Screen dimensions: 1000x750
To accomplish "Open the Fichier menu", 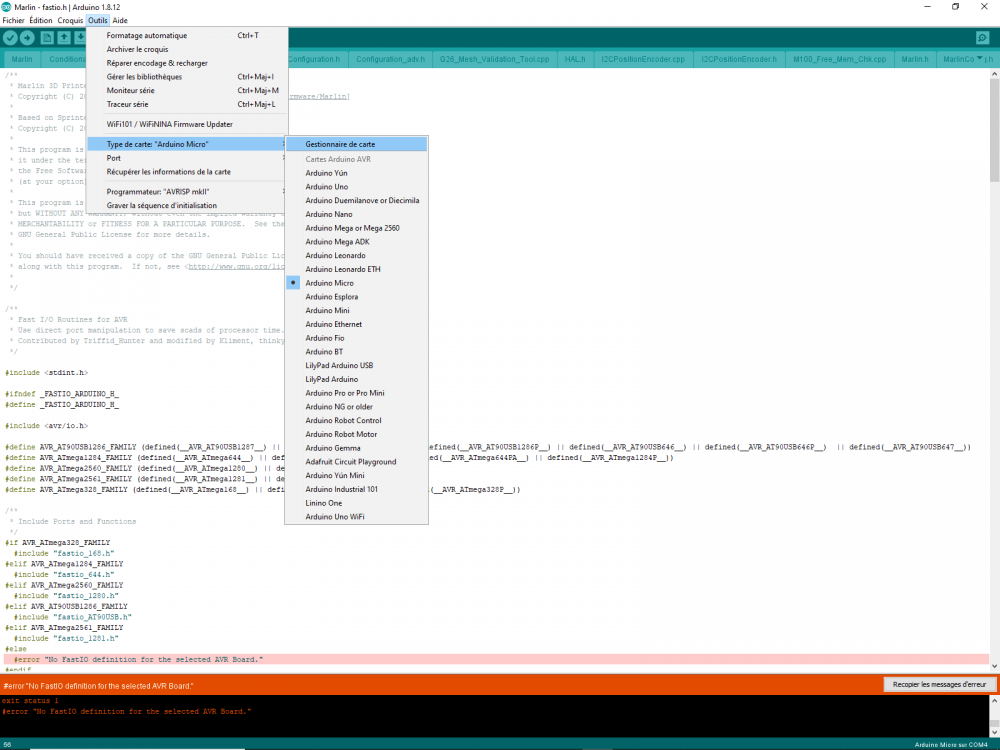I will [x=13, y=20].
